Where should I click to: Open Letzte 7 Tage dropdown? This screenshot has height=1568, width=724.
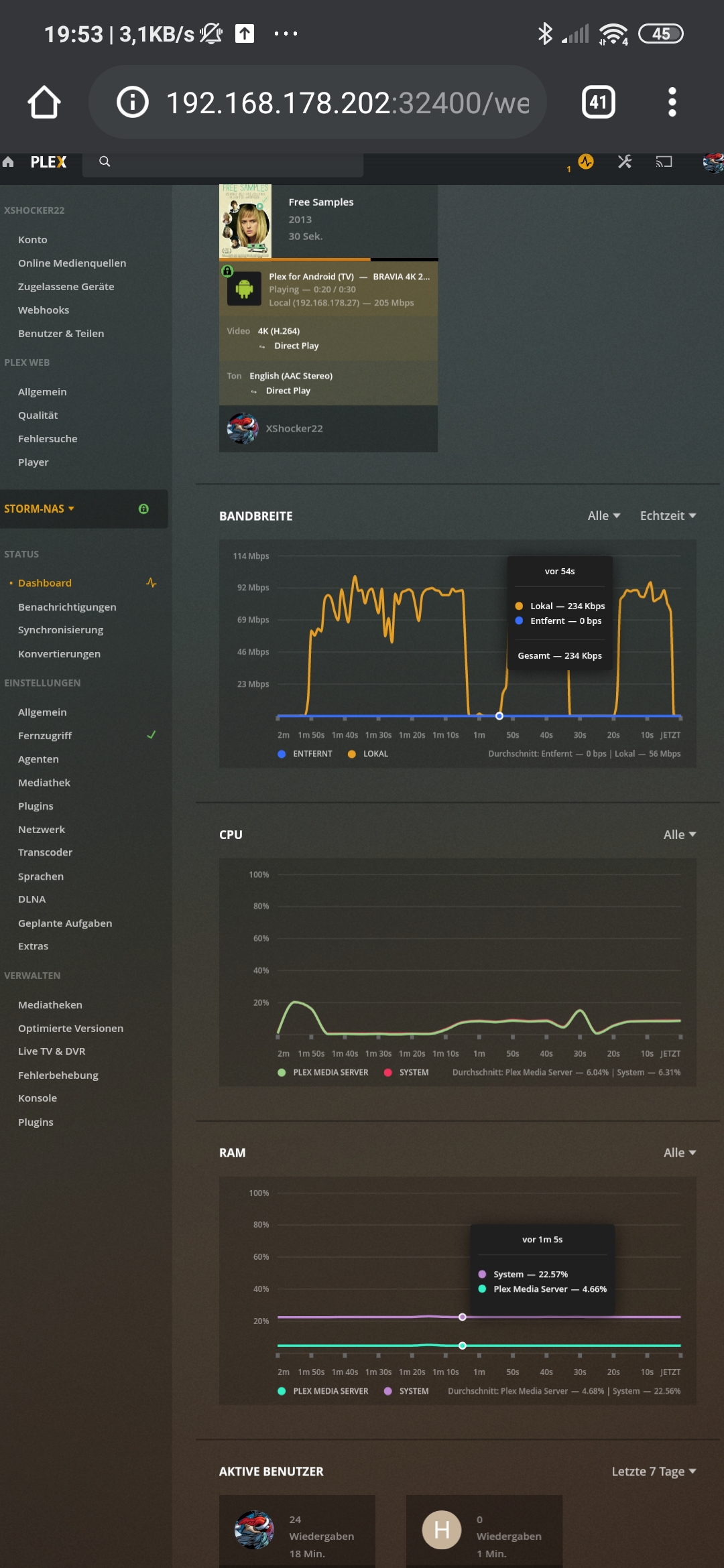(x=654, y=1472)
